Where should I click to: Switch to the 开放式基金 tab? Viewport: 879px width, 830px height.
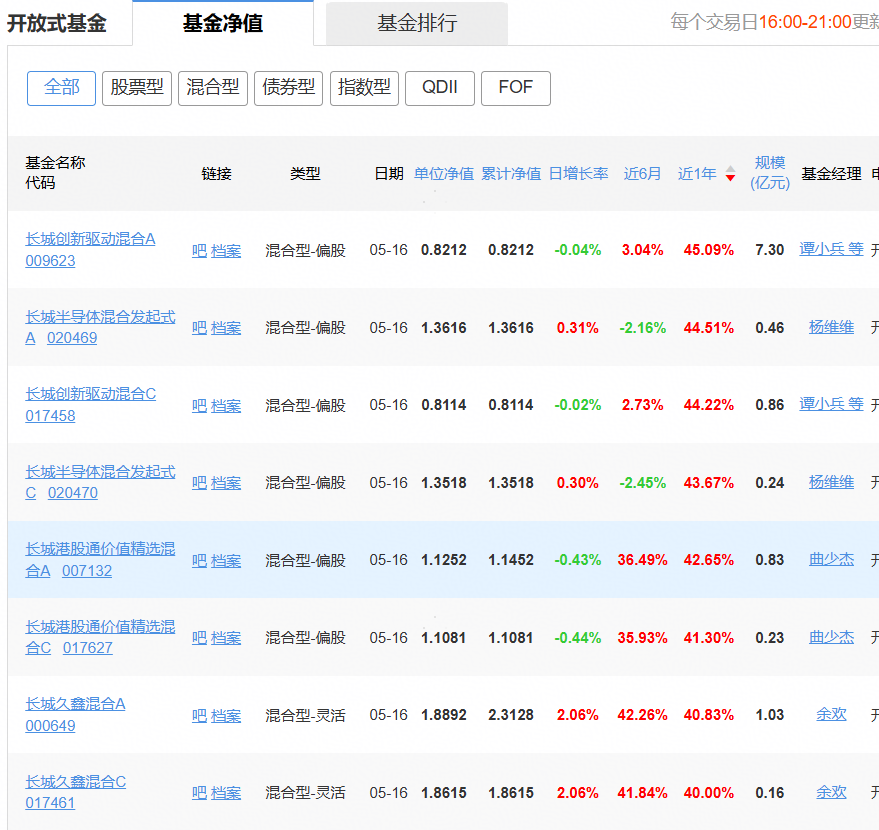pyautogui.click(x=58, y=22)
